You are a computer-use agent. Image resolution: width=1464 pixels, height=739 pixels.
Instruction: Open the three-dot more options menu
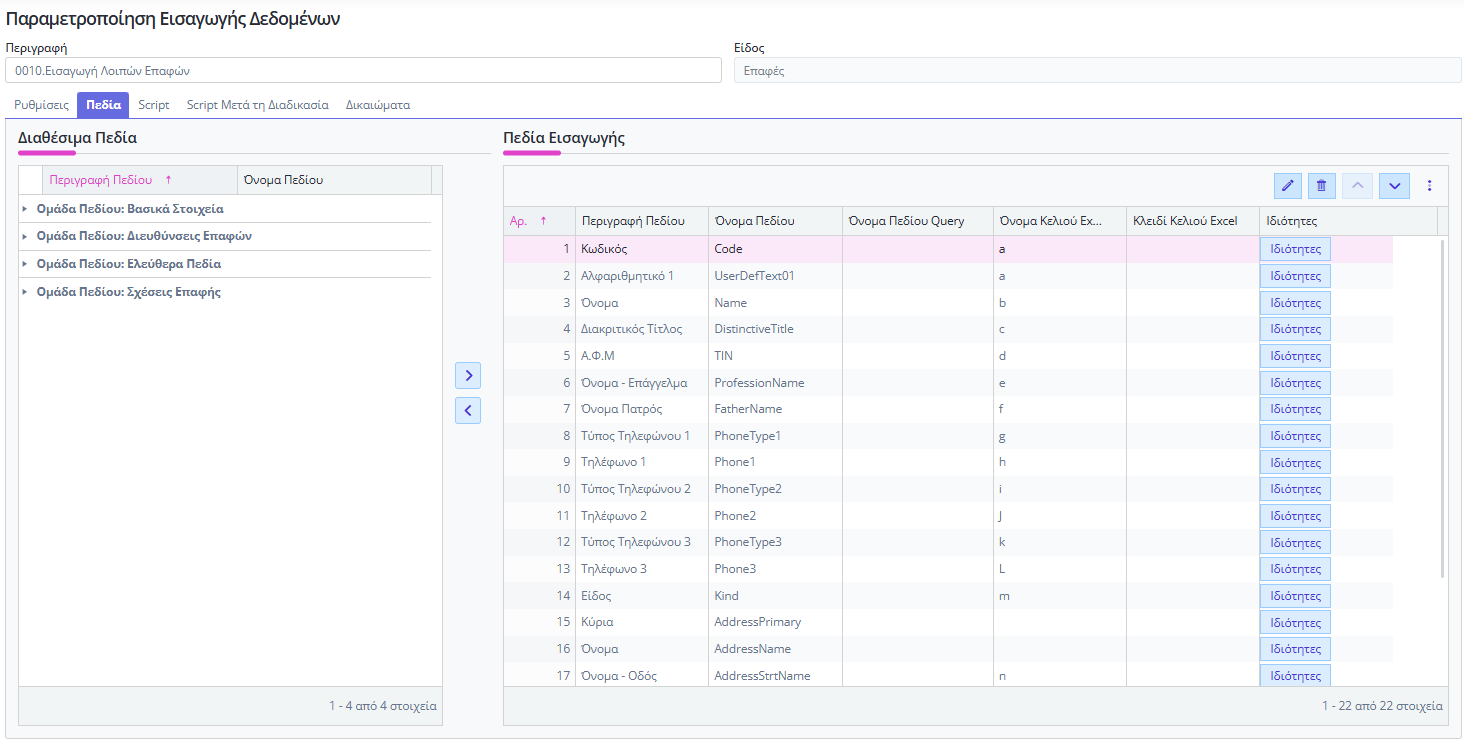click(1429, 186)
